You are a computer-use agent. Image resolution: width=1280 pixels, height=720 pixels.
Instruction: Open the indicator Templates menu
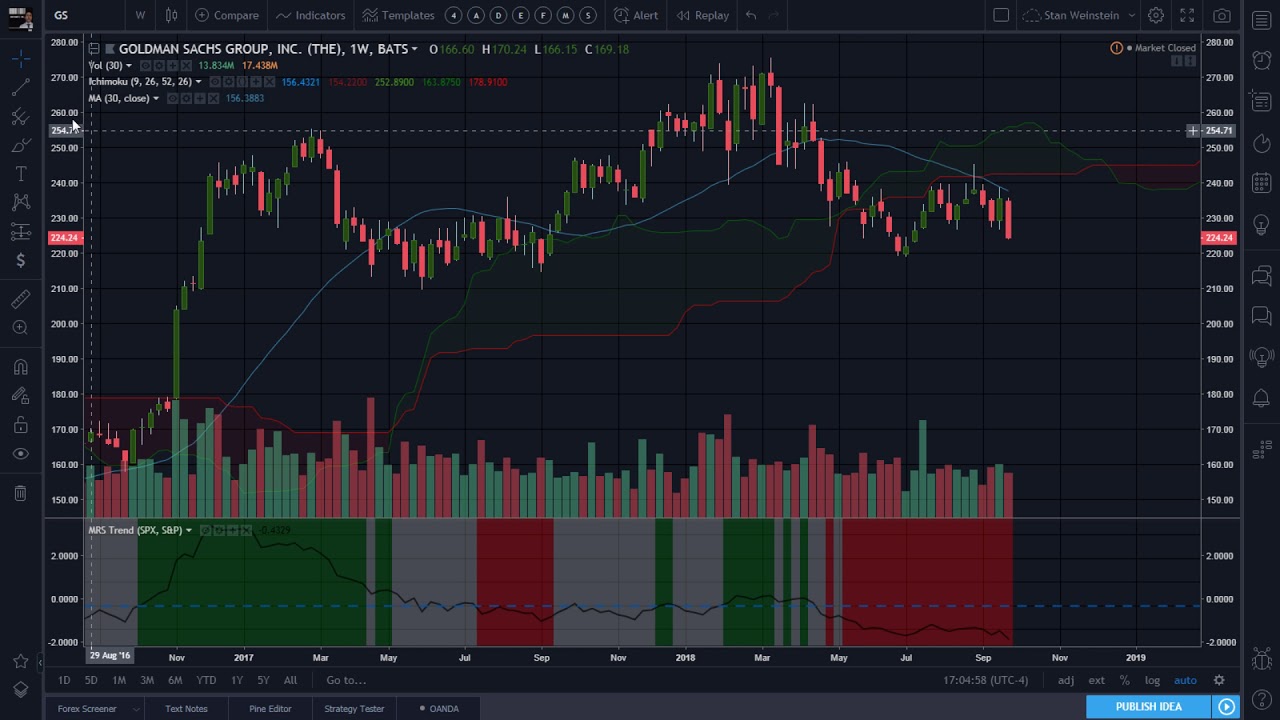399,15
